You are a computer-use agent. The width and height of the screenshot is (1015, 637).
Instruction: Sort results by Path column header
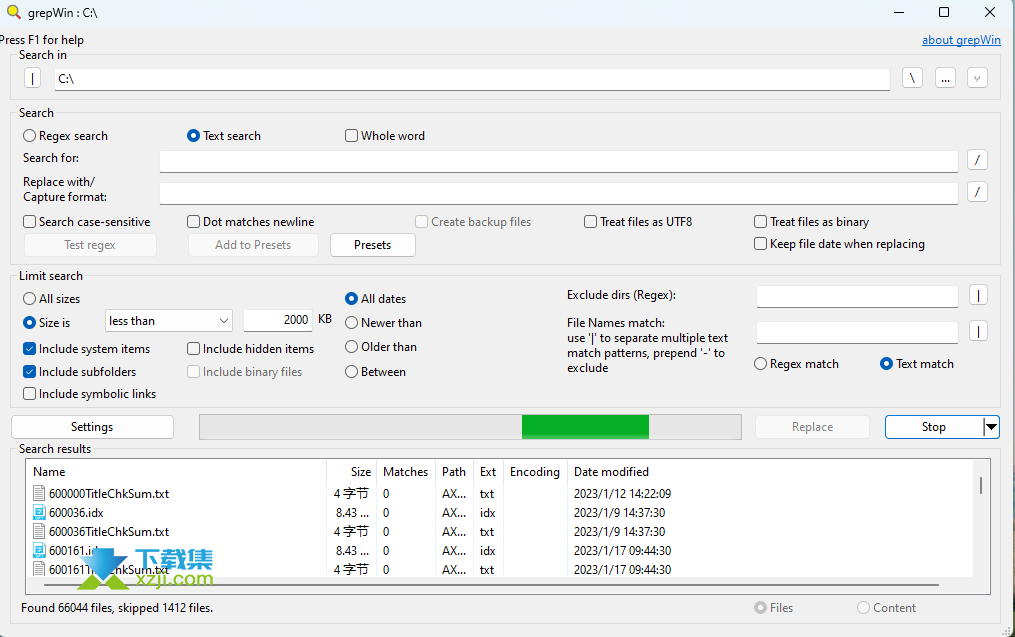coord(454,472)
